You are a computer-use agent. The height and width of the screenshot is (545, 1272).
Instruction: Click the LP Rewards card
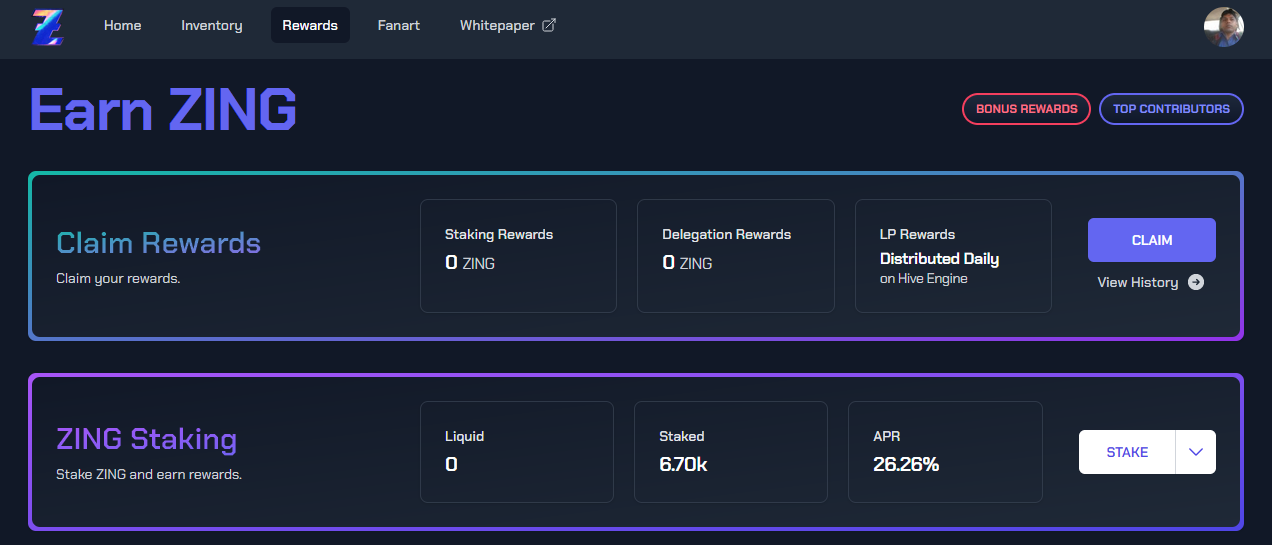pos(953,256)
